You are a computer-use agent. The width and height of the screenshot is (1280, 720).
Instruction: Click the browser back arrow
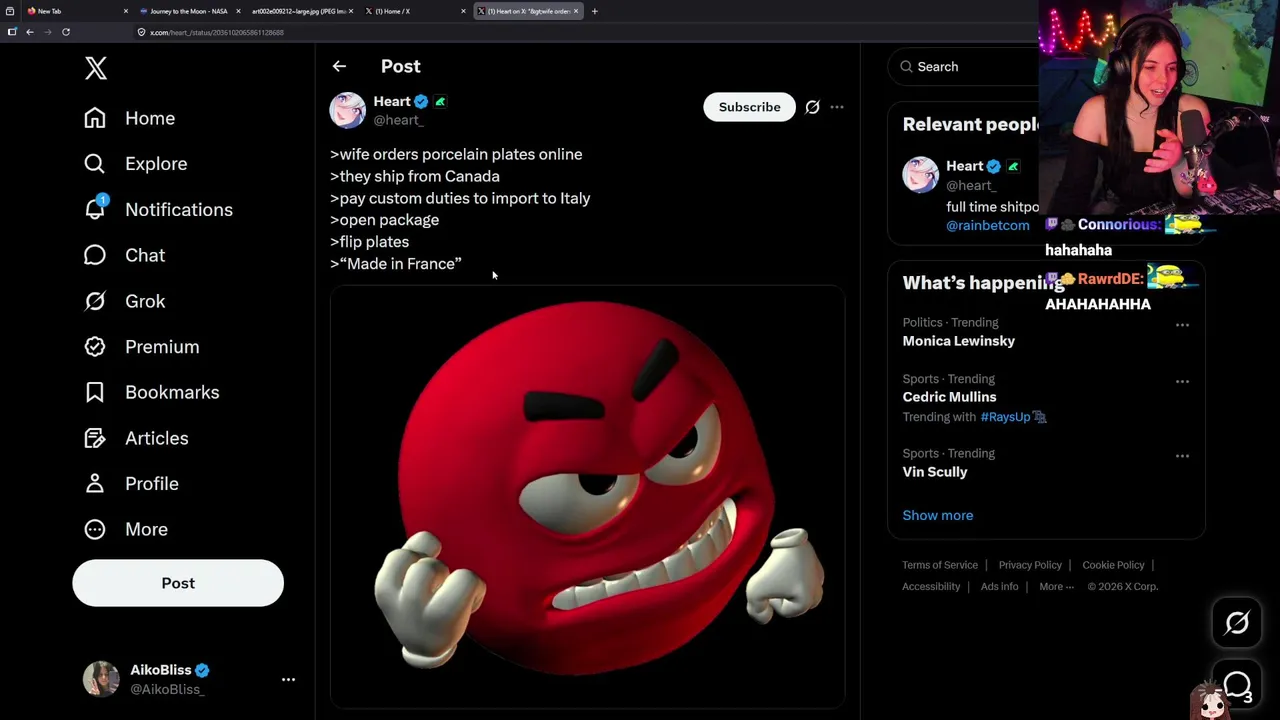tap(30, 32)
